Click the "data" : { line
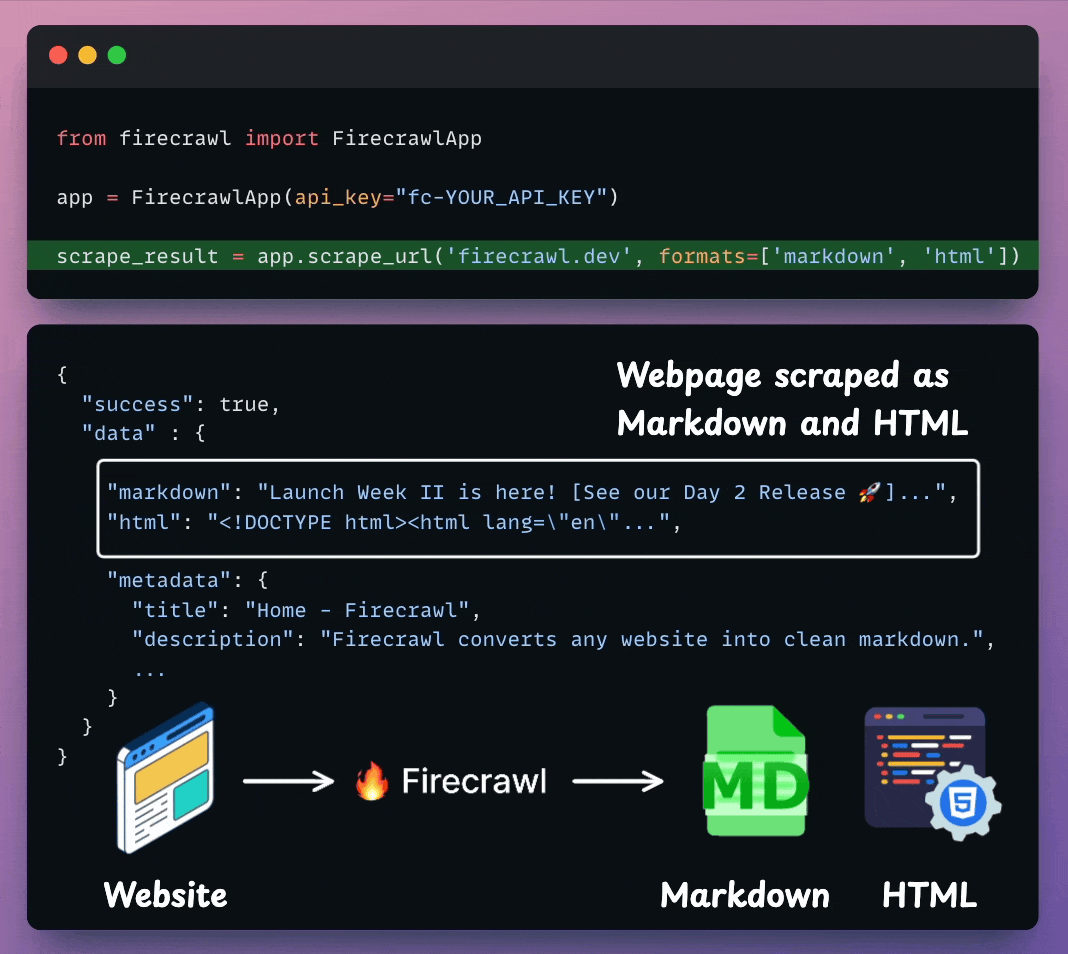Screen dimensions: 1068x954 pos(143,433)
